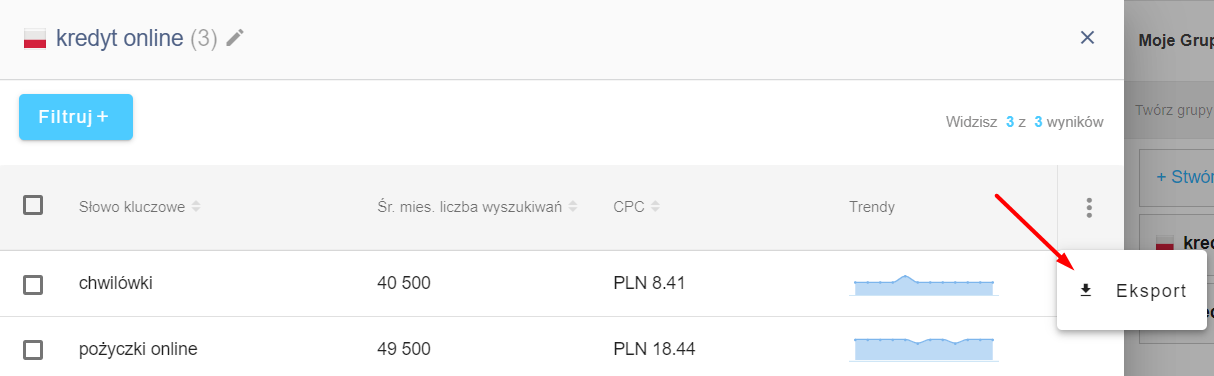Sort by CPC column arrows
1214x376 pixels.
654,207
